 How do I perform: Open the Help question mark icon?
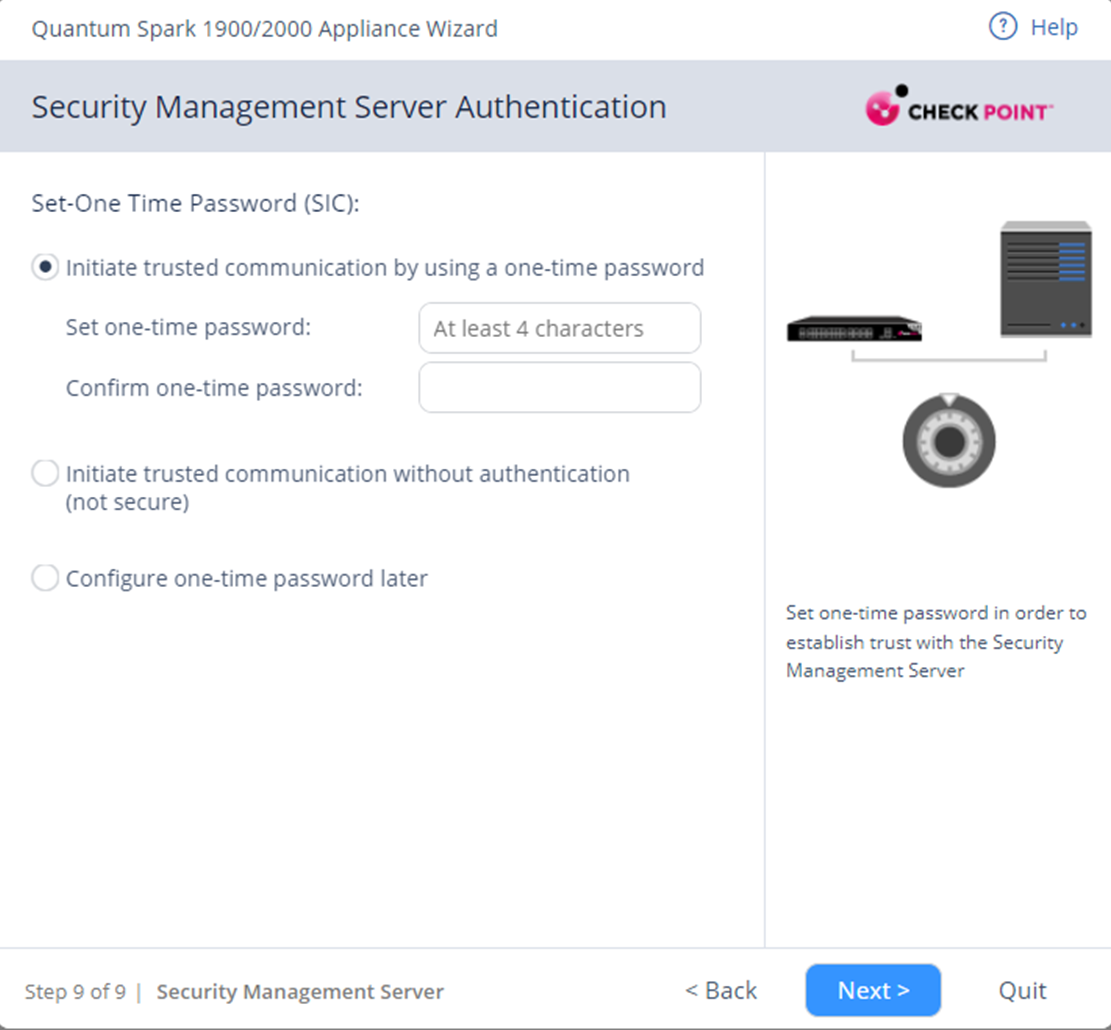pos(1003,27)
